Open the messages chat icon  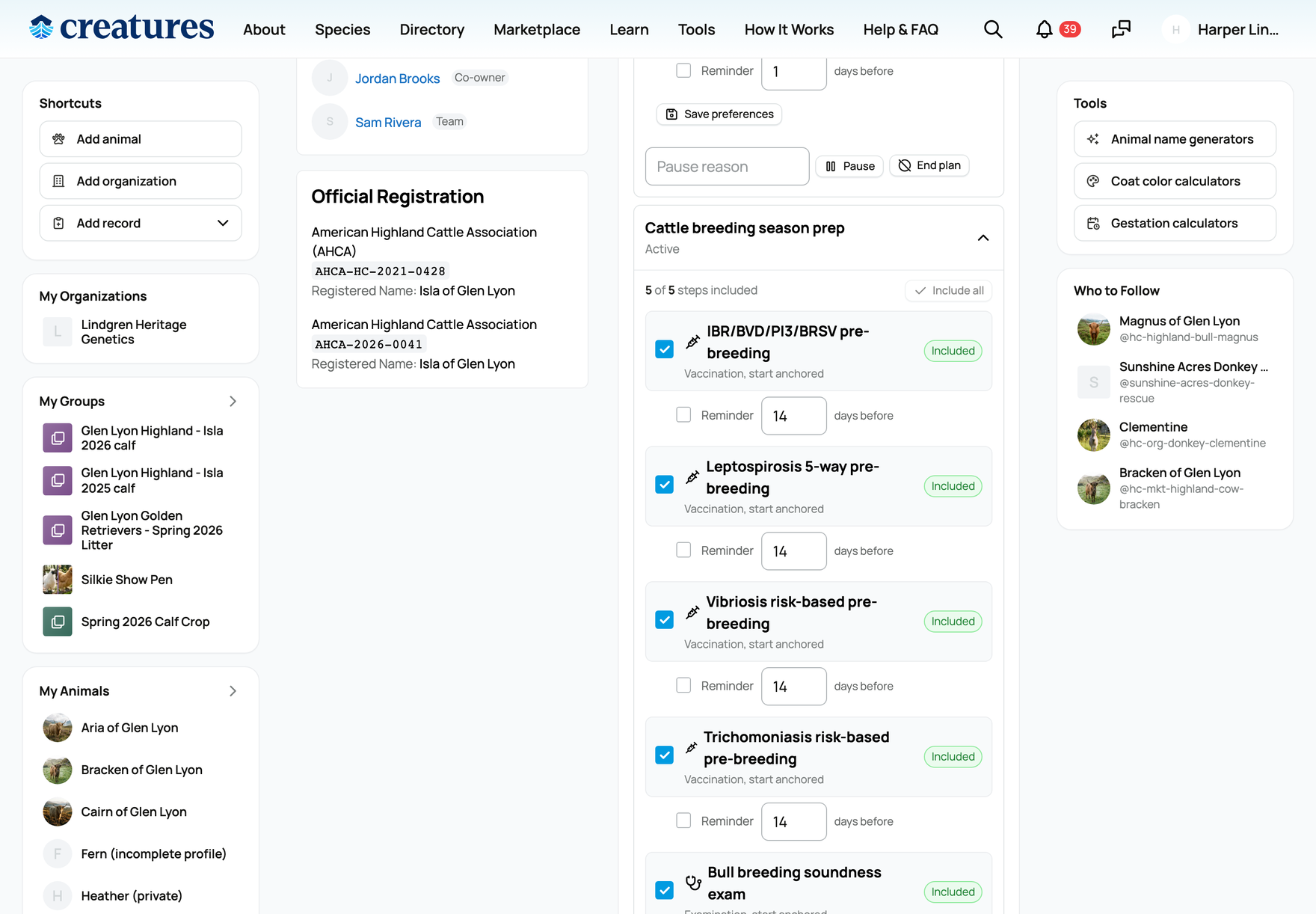coord(1121,29)
